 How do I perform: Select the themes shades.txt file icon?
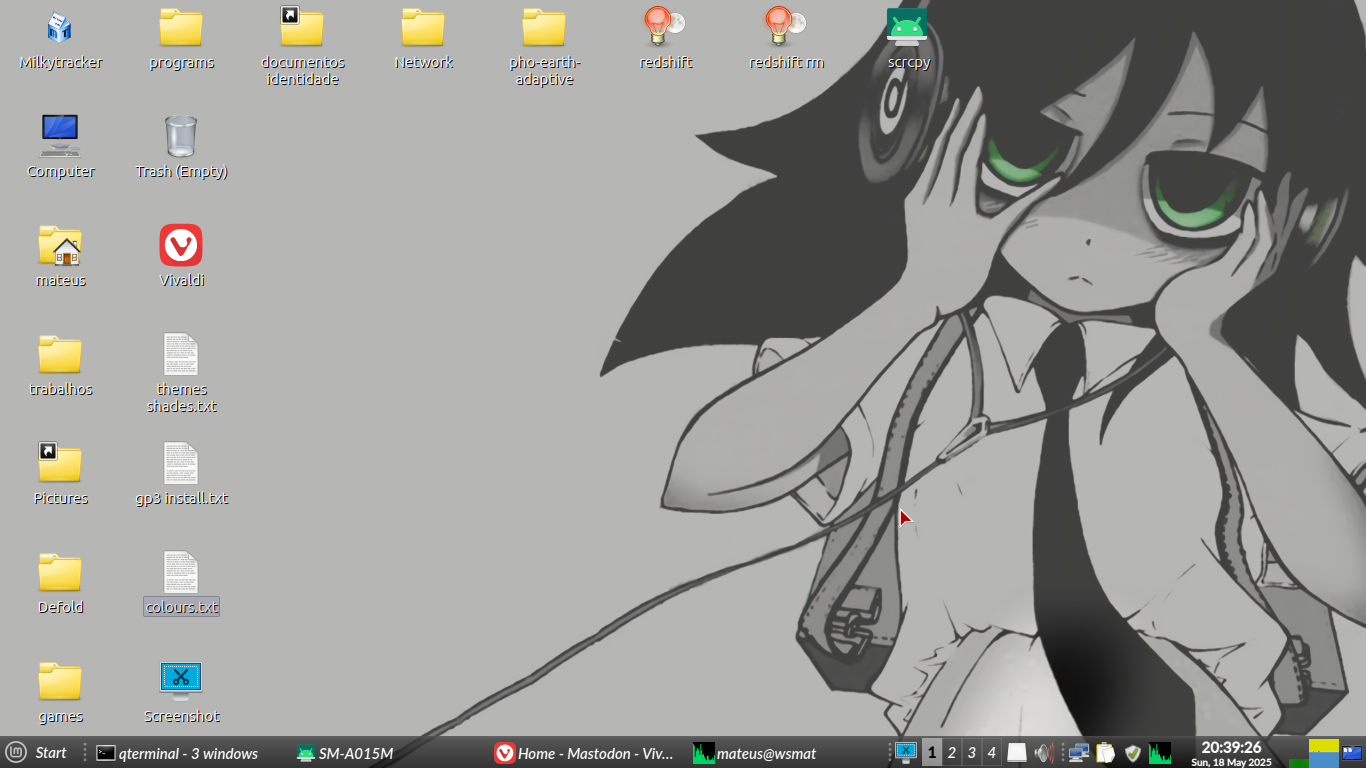[181, 354]
